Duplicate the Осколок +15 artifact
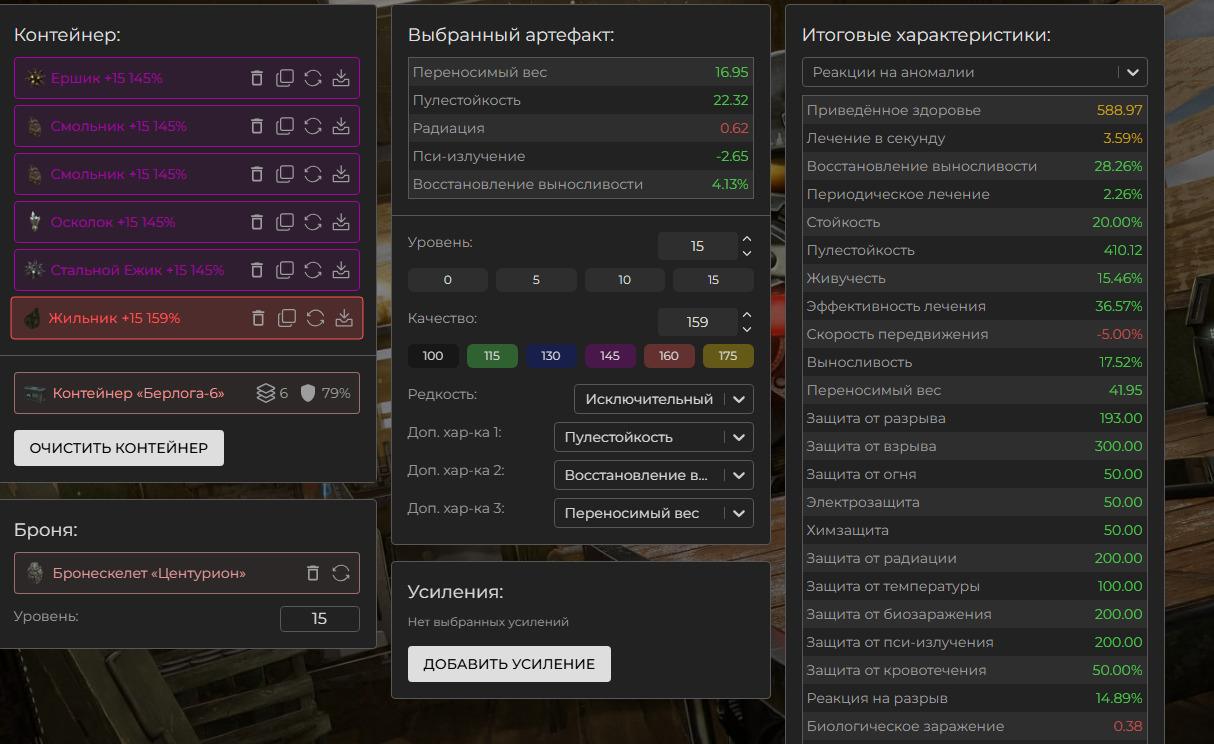This screenshot has width=1214, height=744. (285, 222)
